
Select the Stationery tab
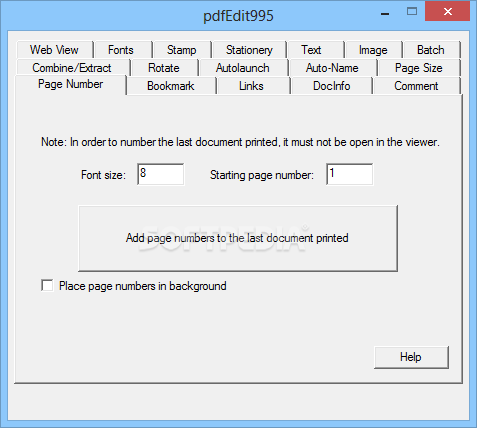(249, 50)
